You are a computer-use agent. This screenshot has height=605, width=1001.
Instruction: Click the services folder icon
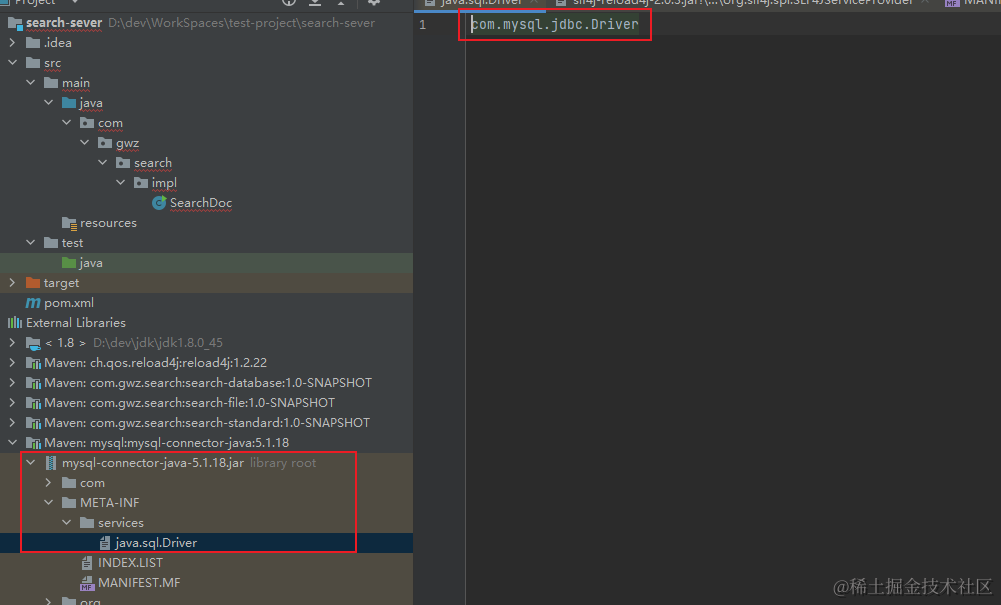tap(87, 523)
